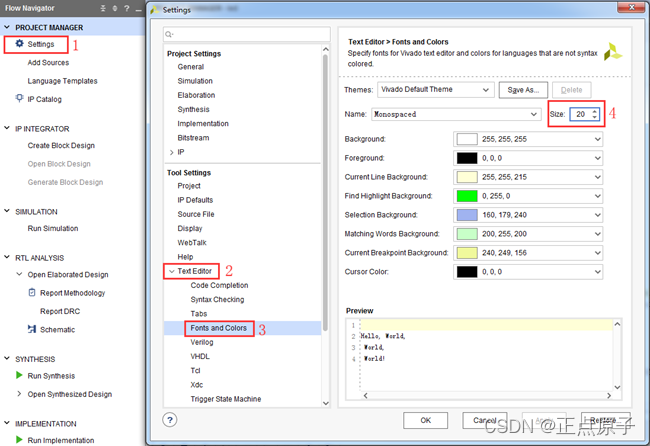Open Language Templates in Flow Navigator
650x446 pixels.
point(62,80)
